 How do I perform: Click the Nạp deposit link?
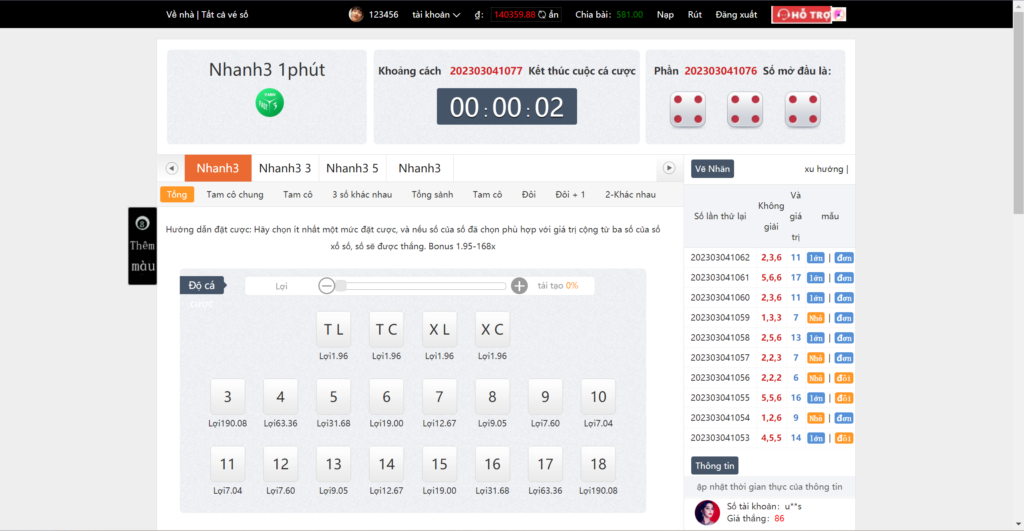point(665,15)
